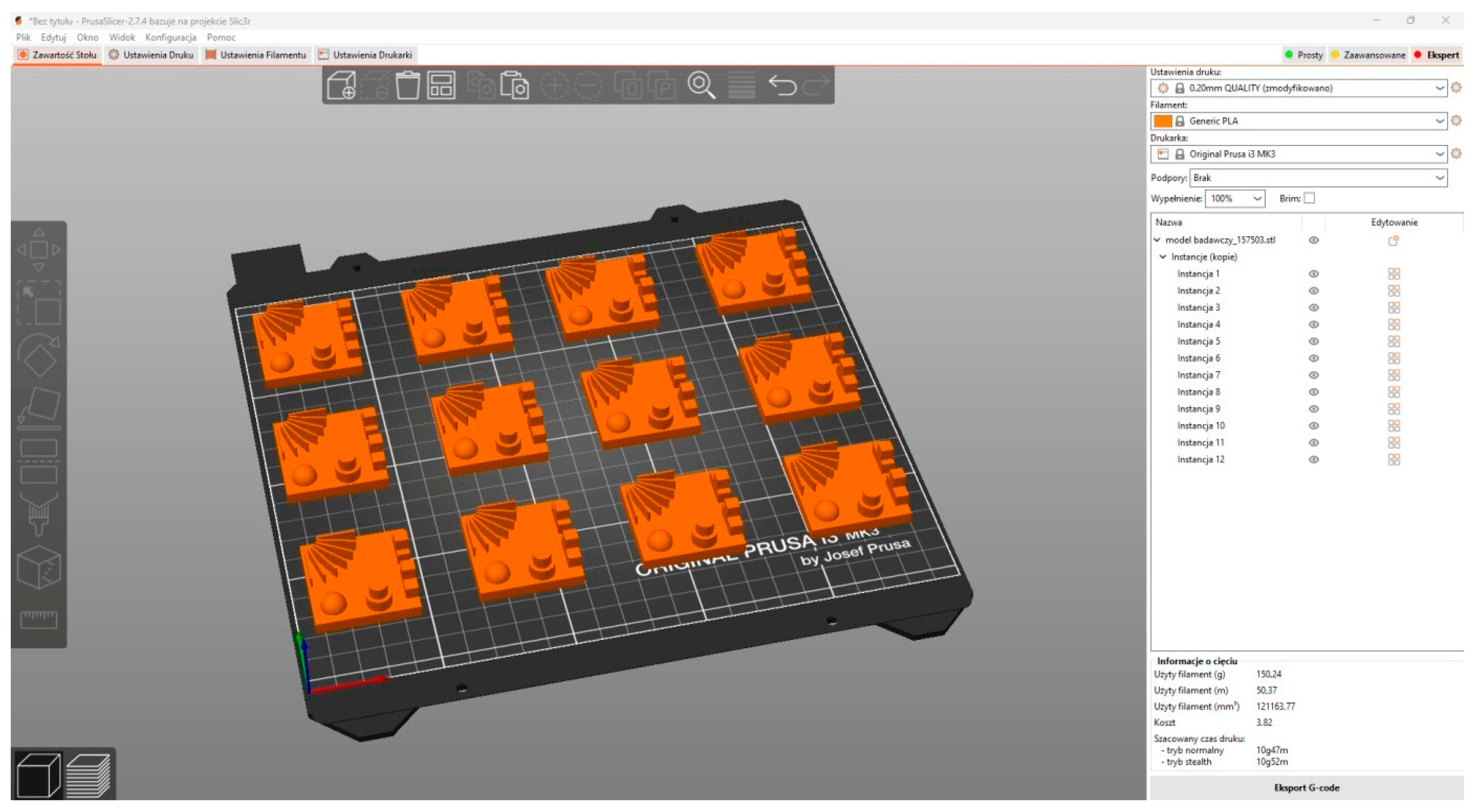The height and width of the screenshot is (812, 1476).
Task: Click the Eksport G-code button
Action: point(1306,787)
